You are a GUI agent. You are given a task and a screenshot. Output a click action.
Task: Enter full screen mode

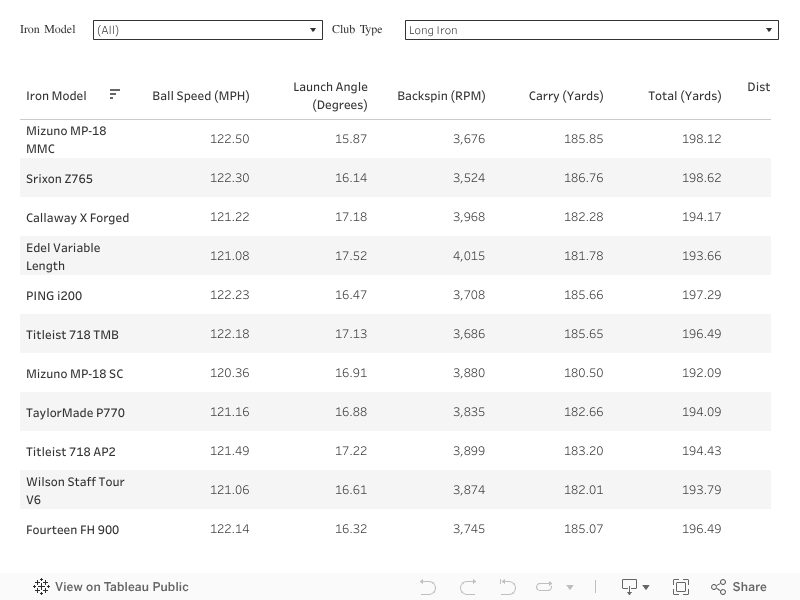coord(681,587)
